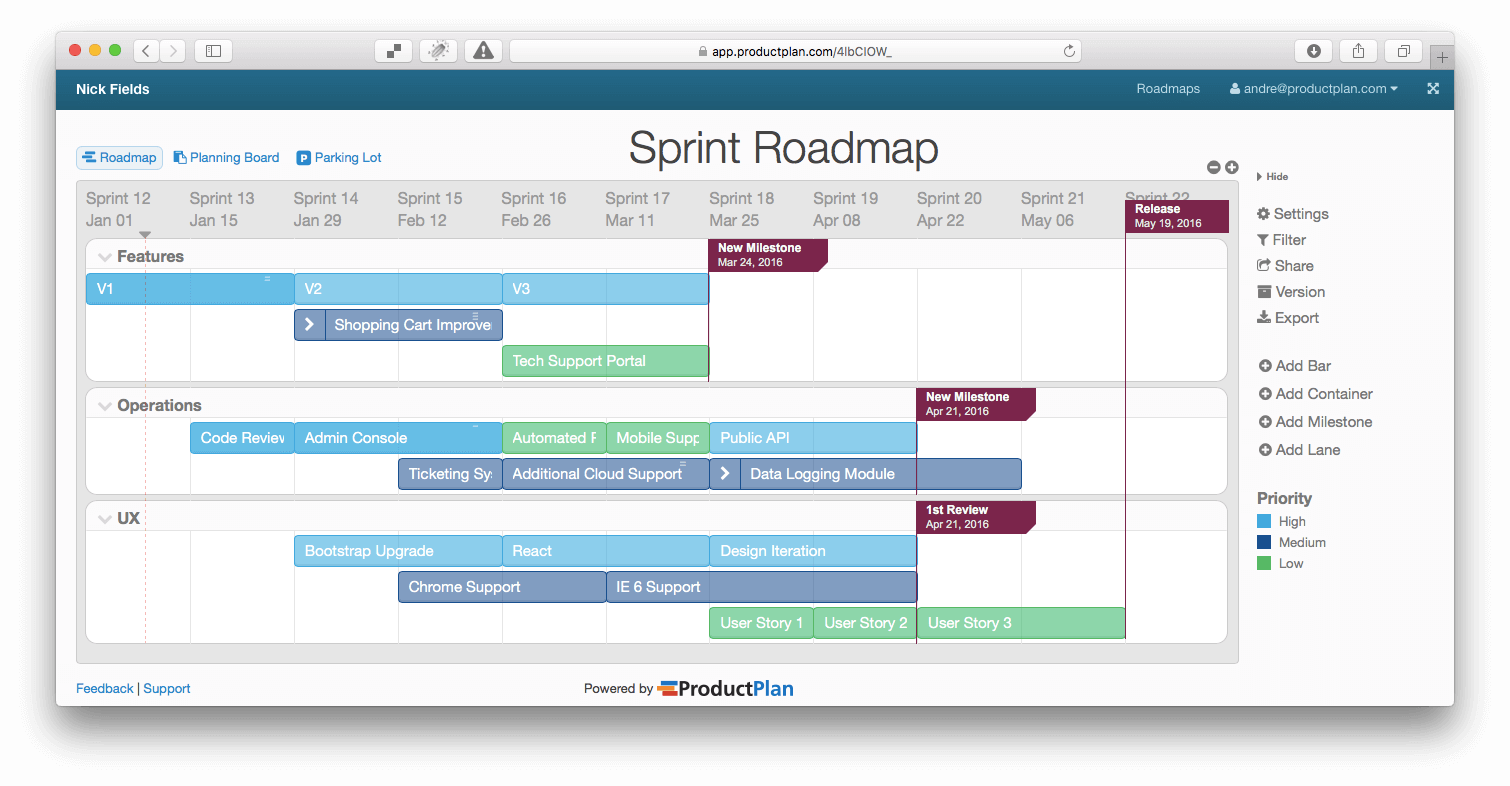Select the New Milestone marker dated Mar 24
This screenshot has width=1510, height=786.
(768, 256)
